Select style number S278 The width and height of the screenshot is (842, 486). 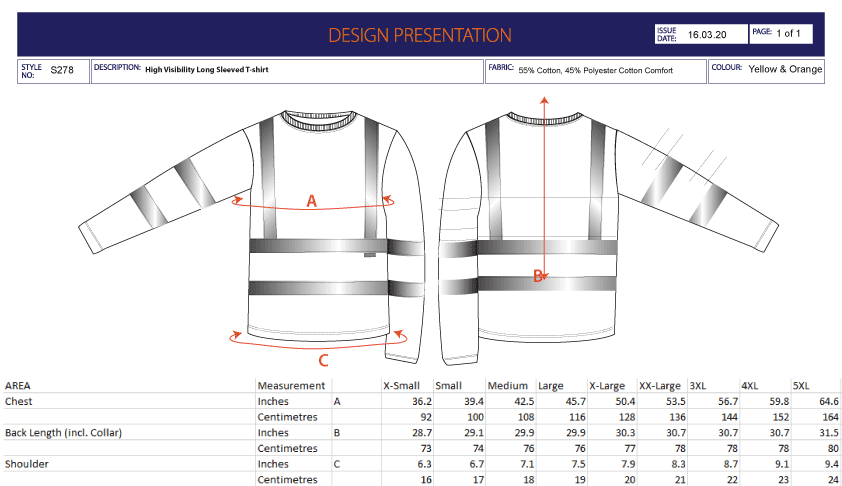[x=62, y=70]
